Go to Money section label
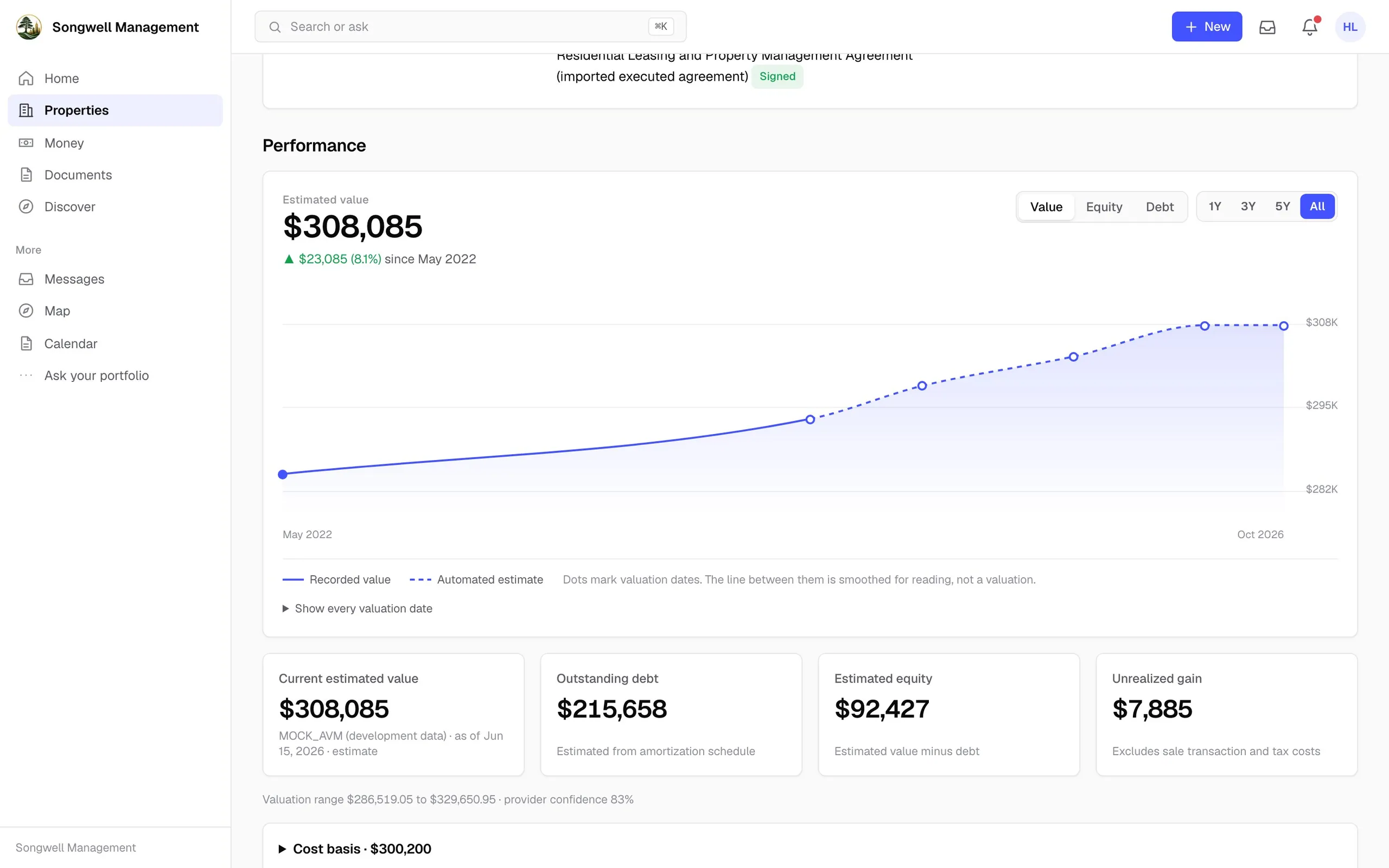The image size is (1389, 868). 64,143
